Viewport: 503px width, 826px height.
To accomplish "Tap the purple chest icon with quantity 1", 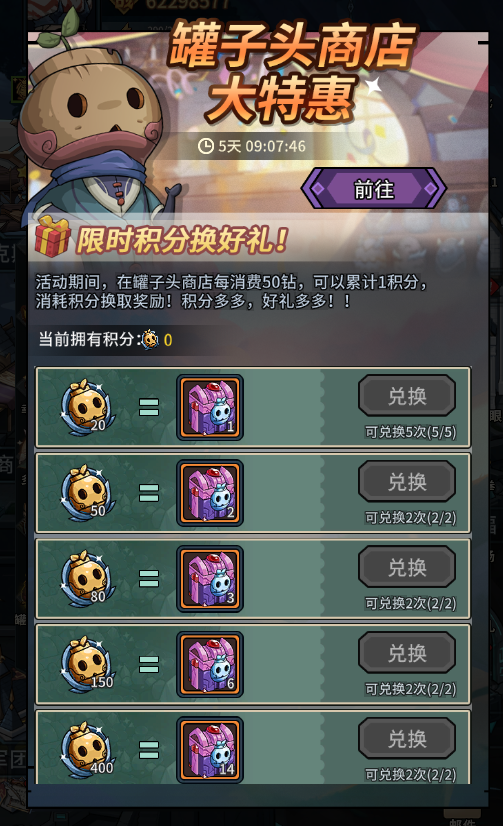I will pos(210,407).
